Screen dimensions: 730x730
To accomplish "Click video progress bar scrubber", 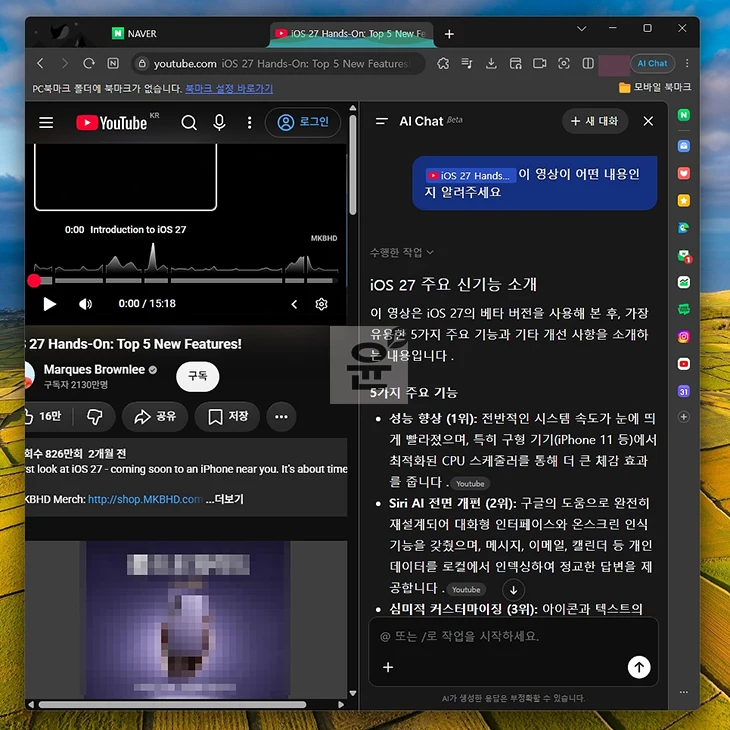I will tap(34, 280).
